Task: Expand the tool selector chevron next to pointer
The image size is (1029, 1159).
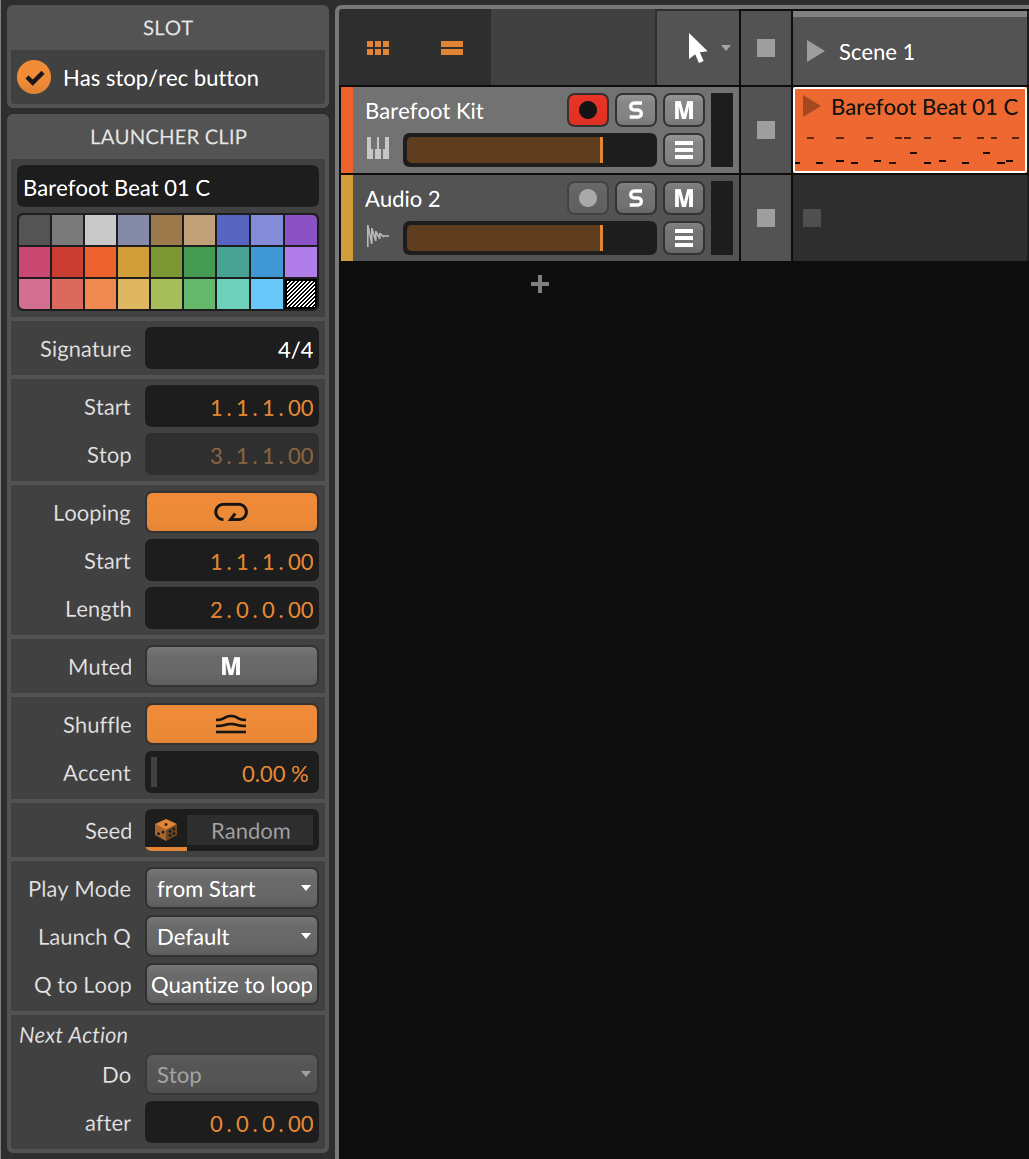Action: point(724,47)
